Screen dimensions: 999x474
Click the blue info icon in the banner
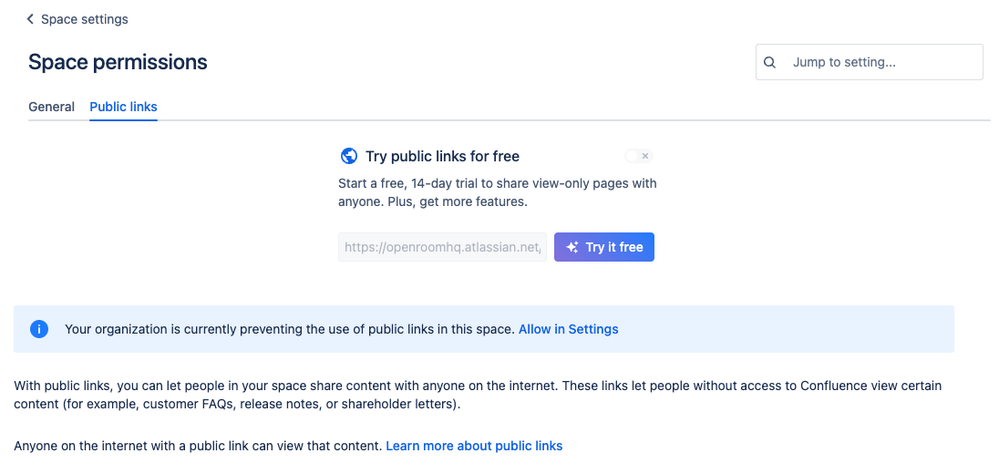[x=39, y=329]
